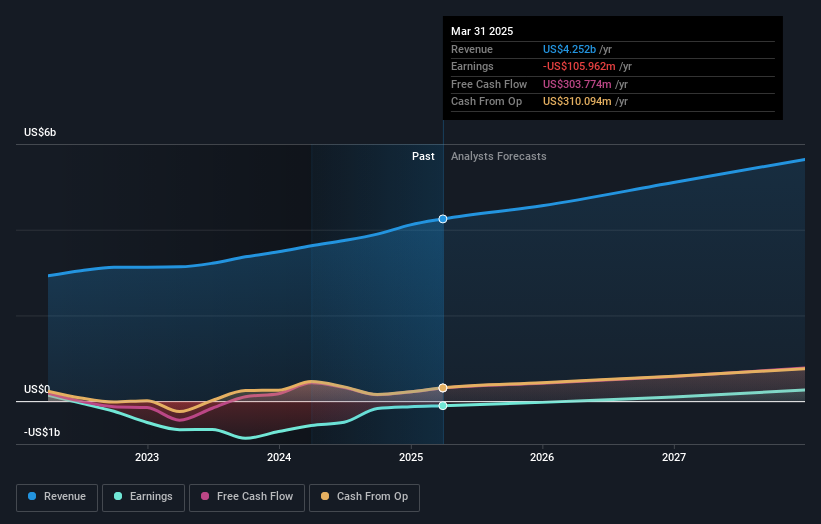
Task: Click the Earnings row label in tooltip
Action: coord(472,66)
